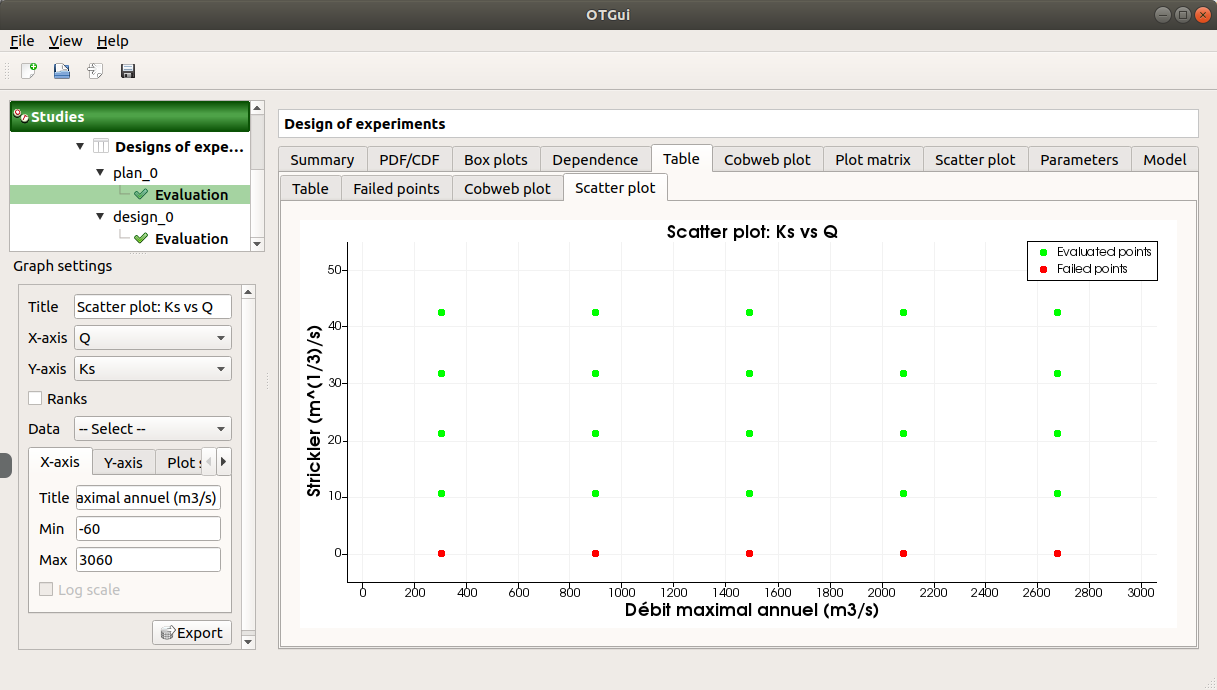The image size is (1217, 690).
Task: Click the Open study toolbar icon
Action: click(62, 71)
